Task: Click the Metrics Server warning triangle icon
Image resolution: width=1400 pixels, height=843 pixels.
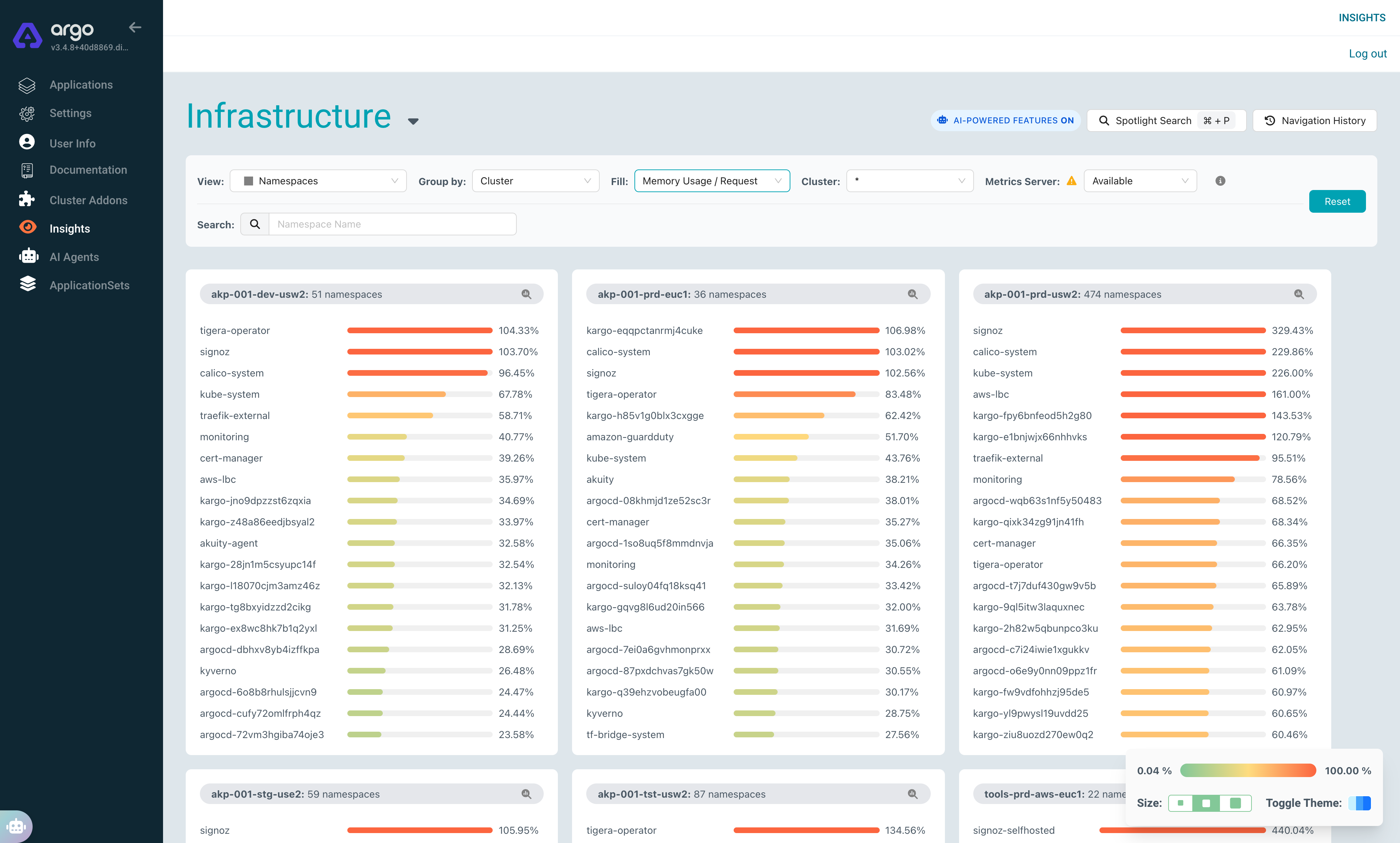Action: coord(1072,181)
